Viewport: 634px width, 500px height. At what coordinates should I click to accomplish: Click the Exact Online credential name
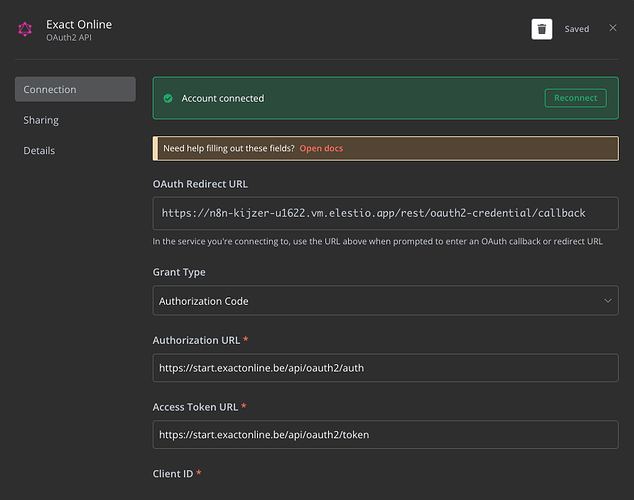point(79,25)
